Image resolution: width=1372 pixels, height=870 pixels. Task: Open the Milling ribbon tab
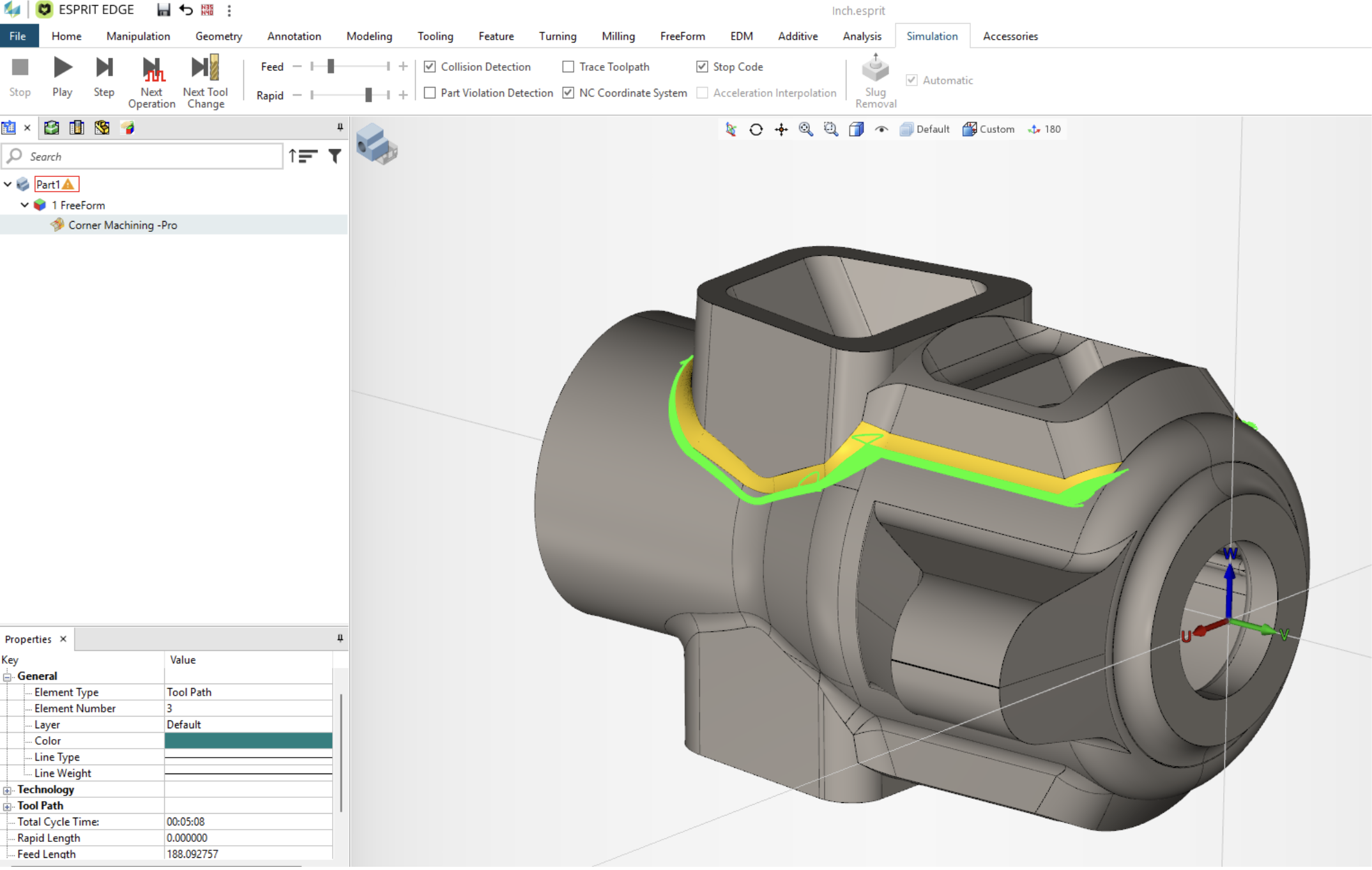click(x=618, y=36)
